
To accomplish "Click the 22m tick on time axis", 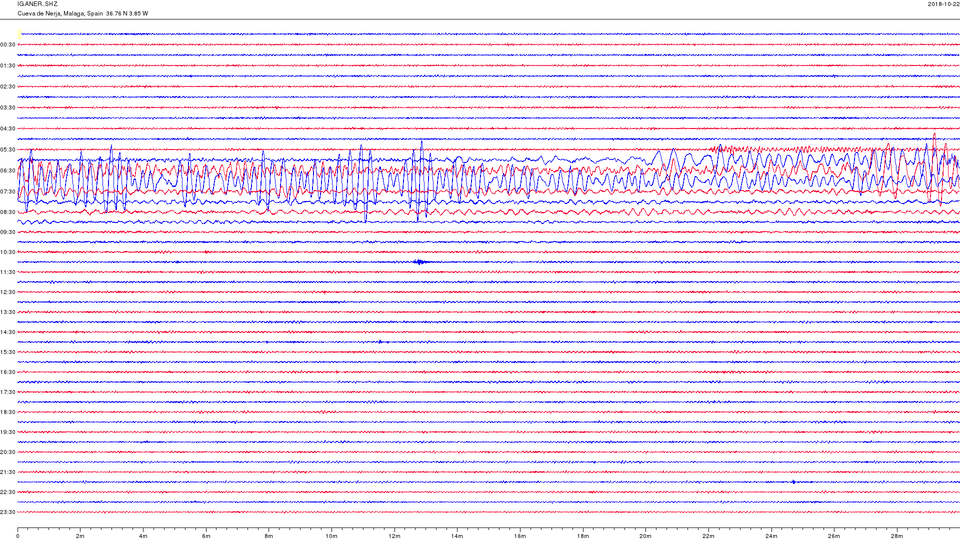I will click(x=708, y=536).
